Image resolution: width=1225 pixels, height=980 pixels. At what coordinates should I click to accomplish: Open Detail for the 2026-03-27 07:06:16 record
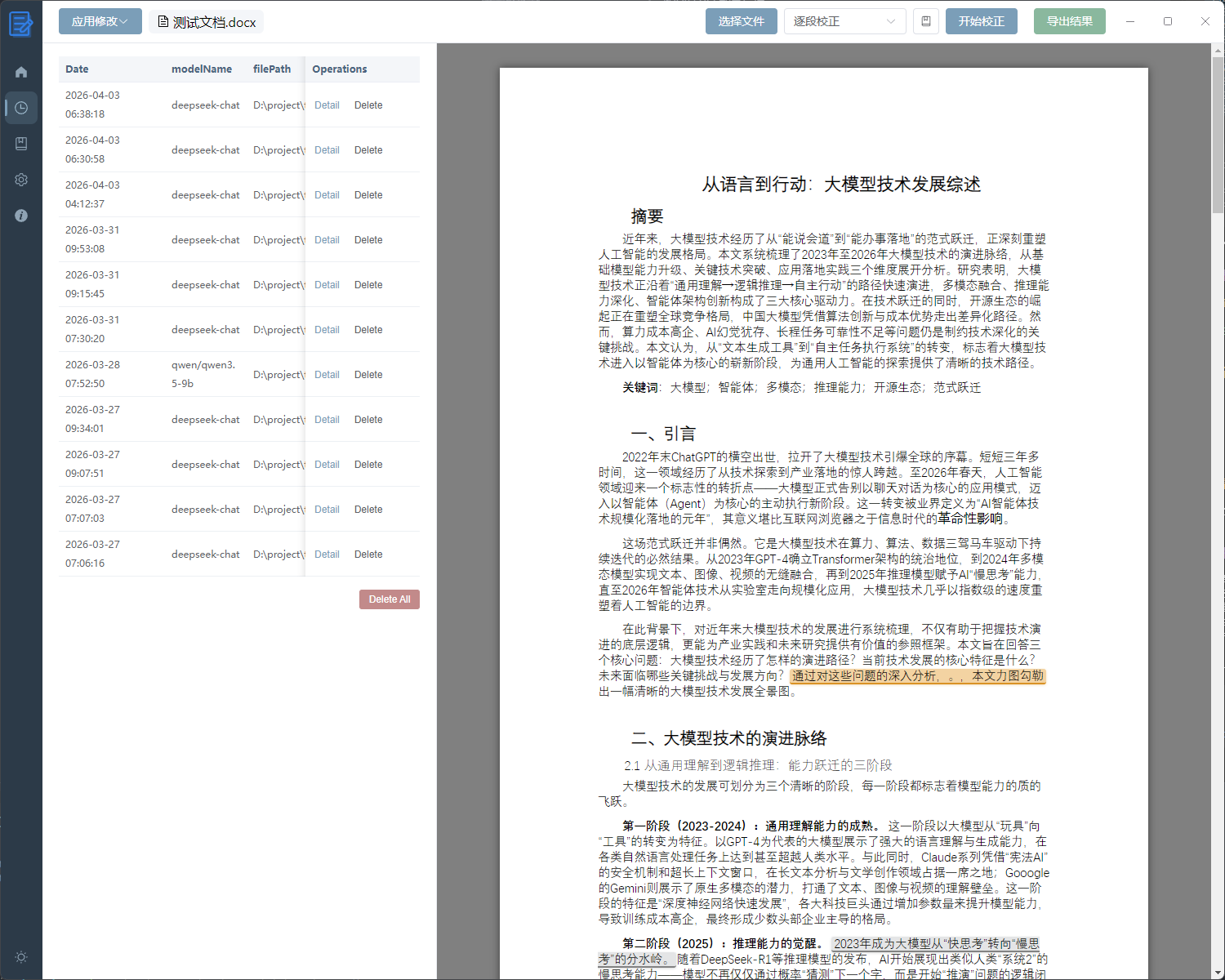coord(327,555)
